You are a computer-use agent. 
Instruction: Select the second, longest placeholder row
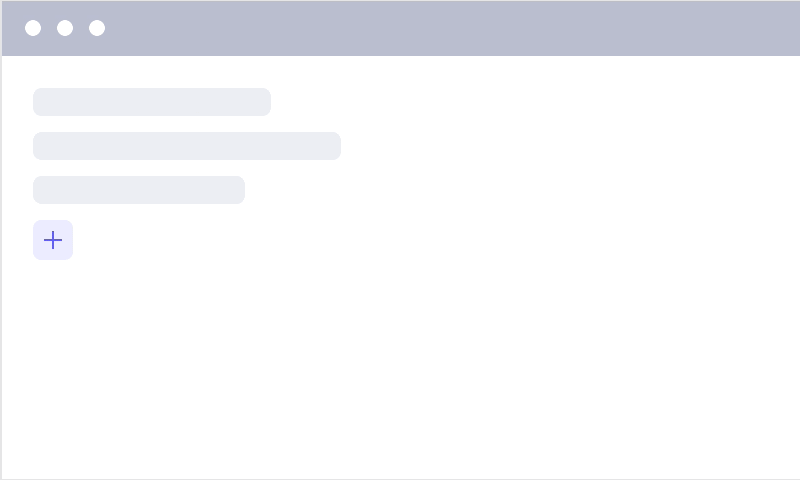[187, 146]
